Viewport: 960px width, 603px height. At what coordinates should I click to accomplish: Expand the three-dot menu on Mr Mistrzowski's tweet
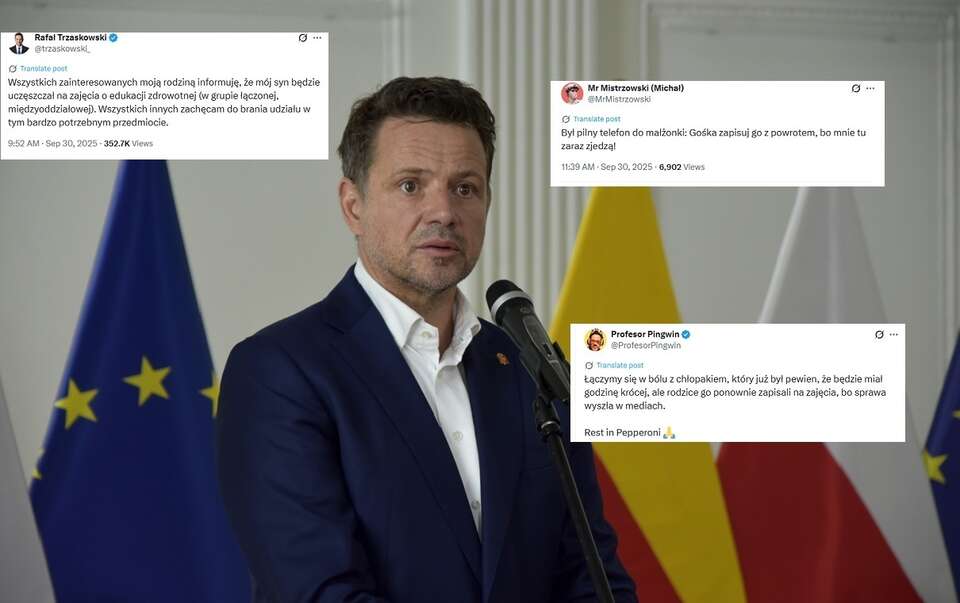[871, 89]
